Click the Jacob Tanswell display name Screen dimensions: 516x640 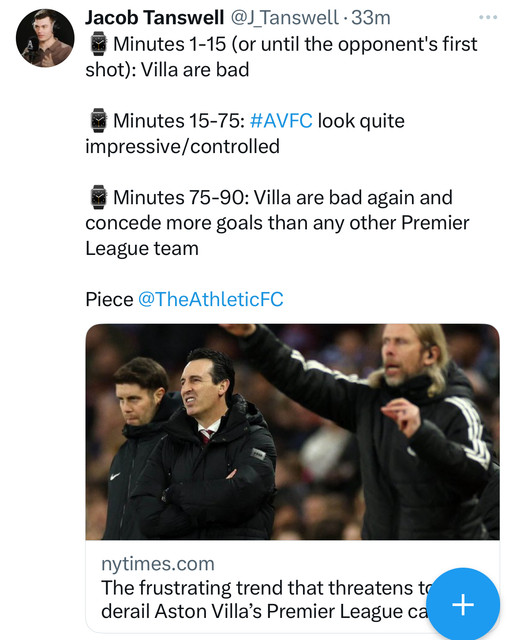point(155,18)
